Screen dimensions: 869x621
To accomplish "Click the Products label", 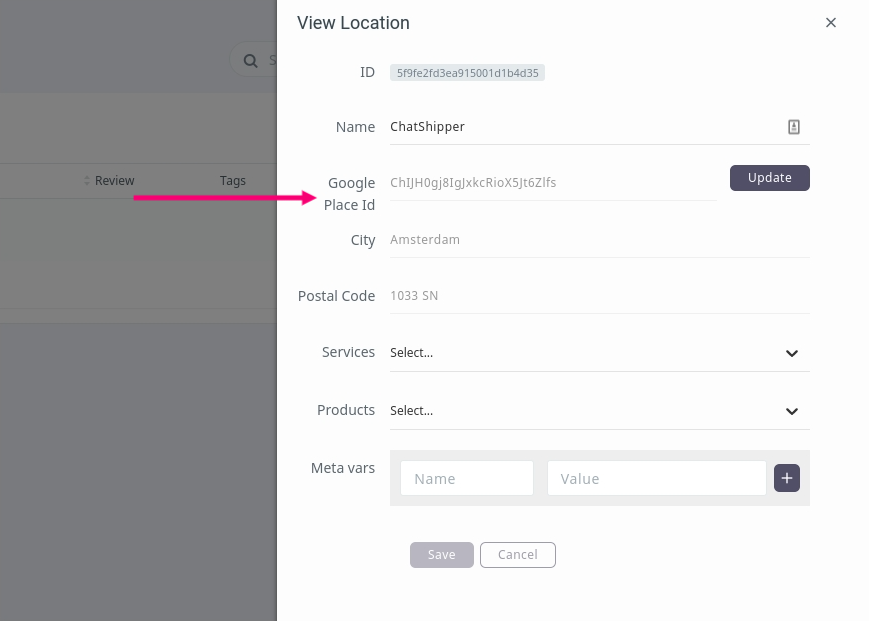I will (346, 410).
